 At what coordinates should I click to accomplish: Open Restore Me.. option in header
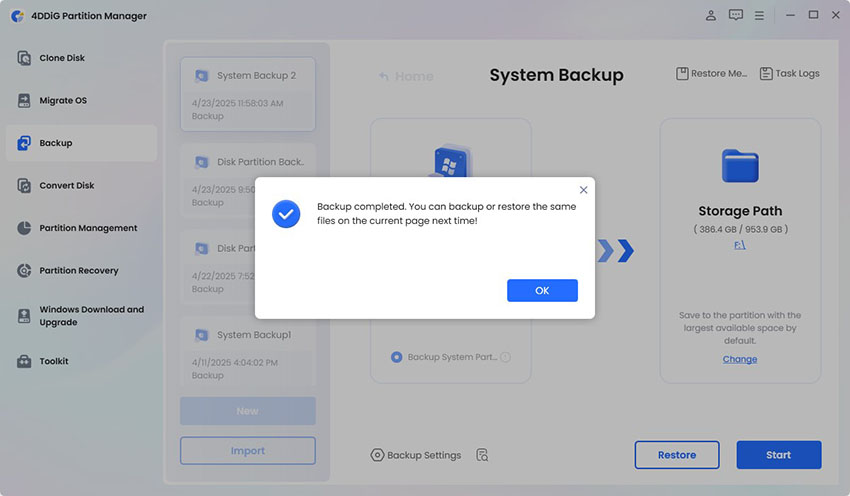712,73
